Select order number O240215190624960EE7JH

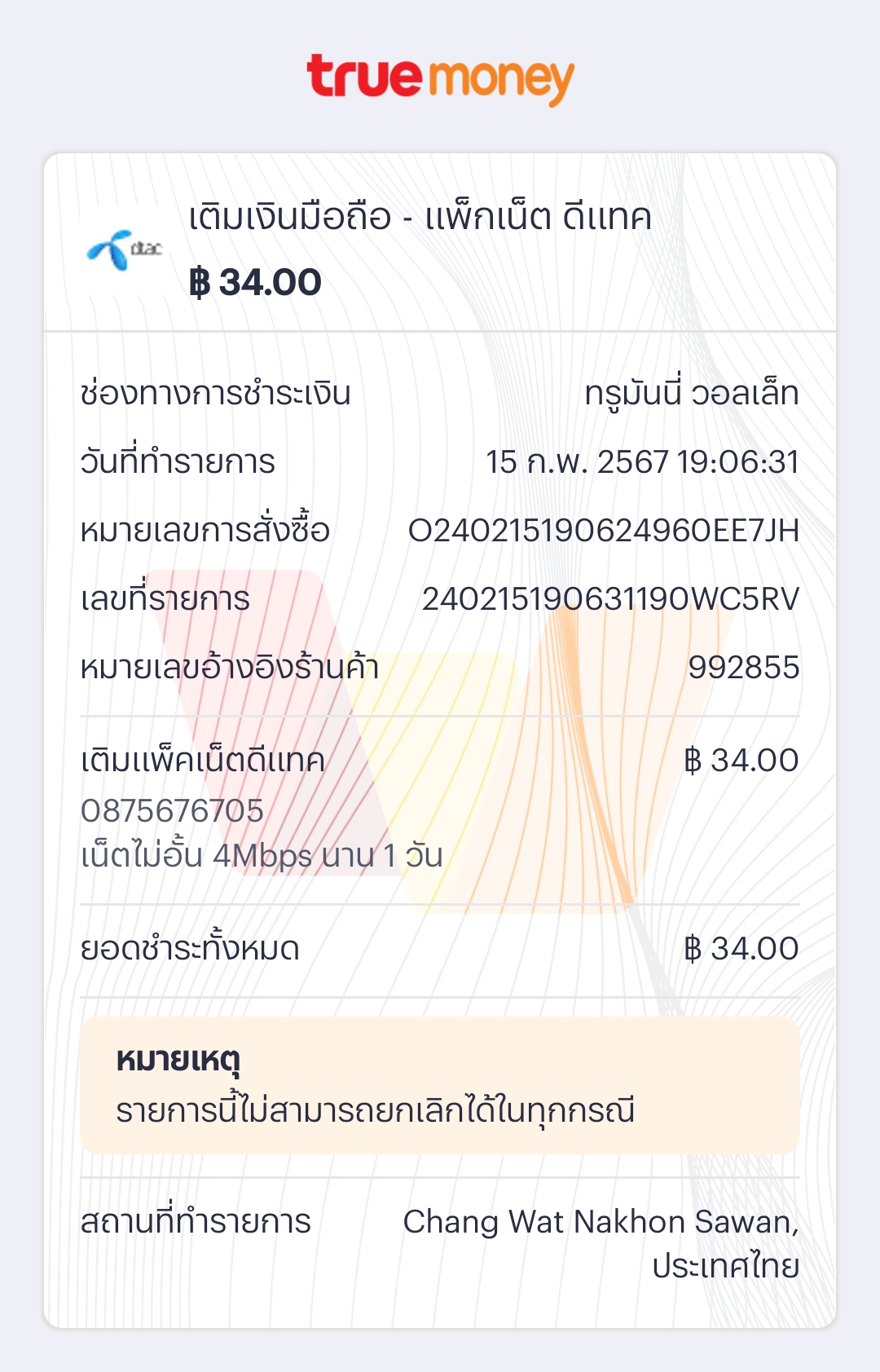point(603,531)
